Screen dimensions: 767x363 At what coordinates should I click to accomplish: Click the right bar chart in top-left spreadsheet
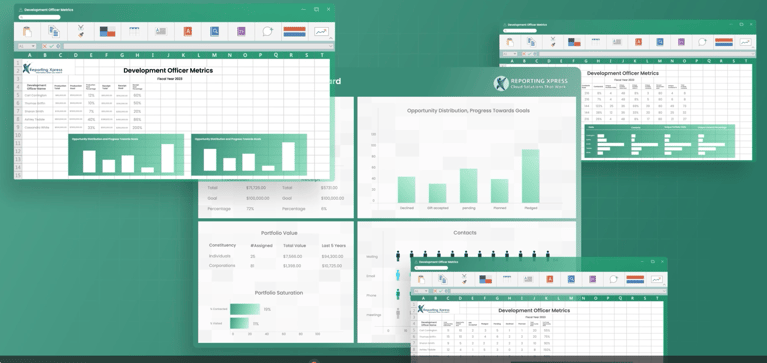pos(249,155)
